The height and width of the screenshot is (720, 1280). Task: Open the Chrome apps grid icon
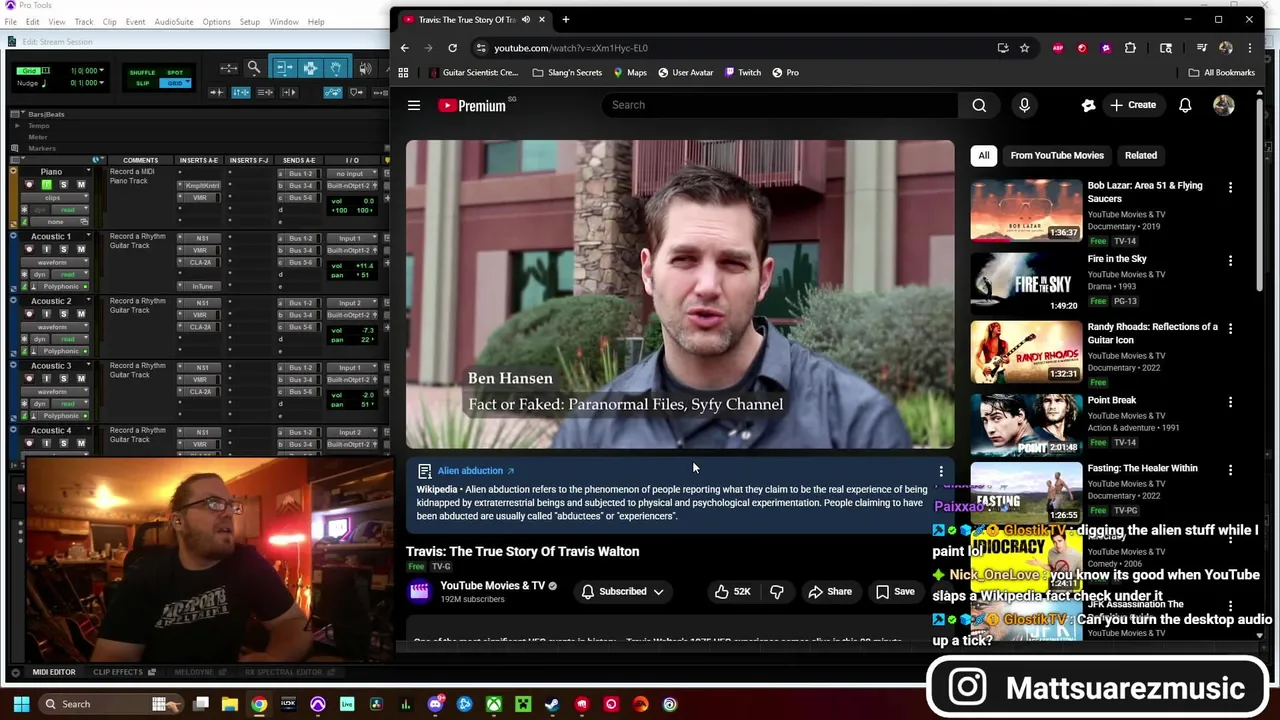pyautogui.click(x=403, y=72)
